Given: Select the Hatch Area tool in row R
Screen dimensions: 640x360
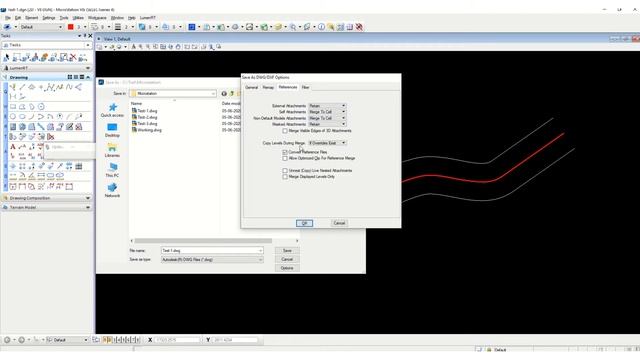Looking at the screenshot, I should [13, 127].
